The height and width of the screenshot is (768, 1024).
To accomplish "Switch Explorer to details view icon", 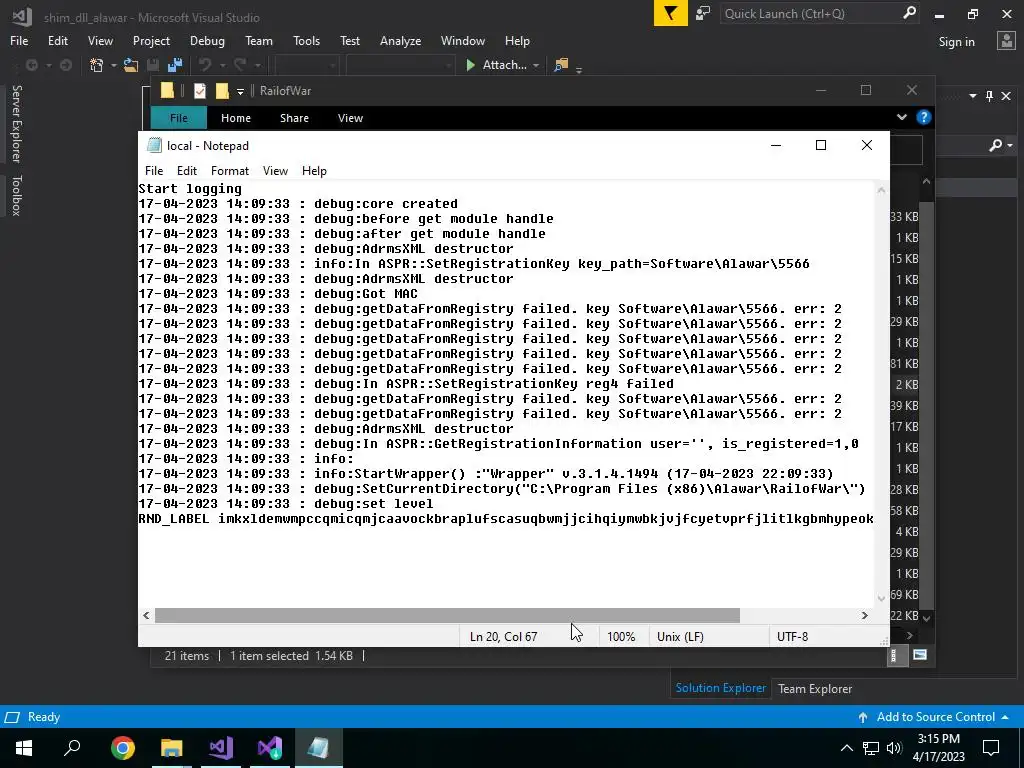I will point(893,656).
